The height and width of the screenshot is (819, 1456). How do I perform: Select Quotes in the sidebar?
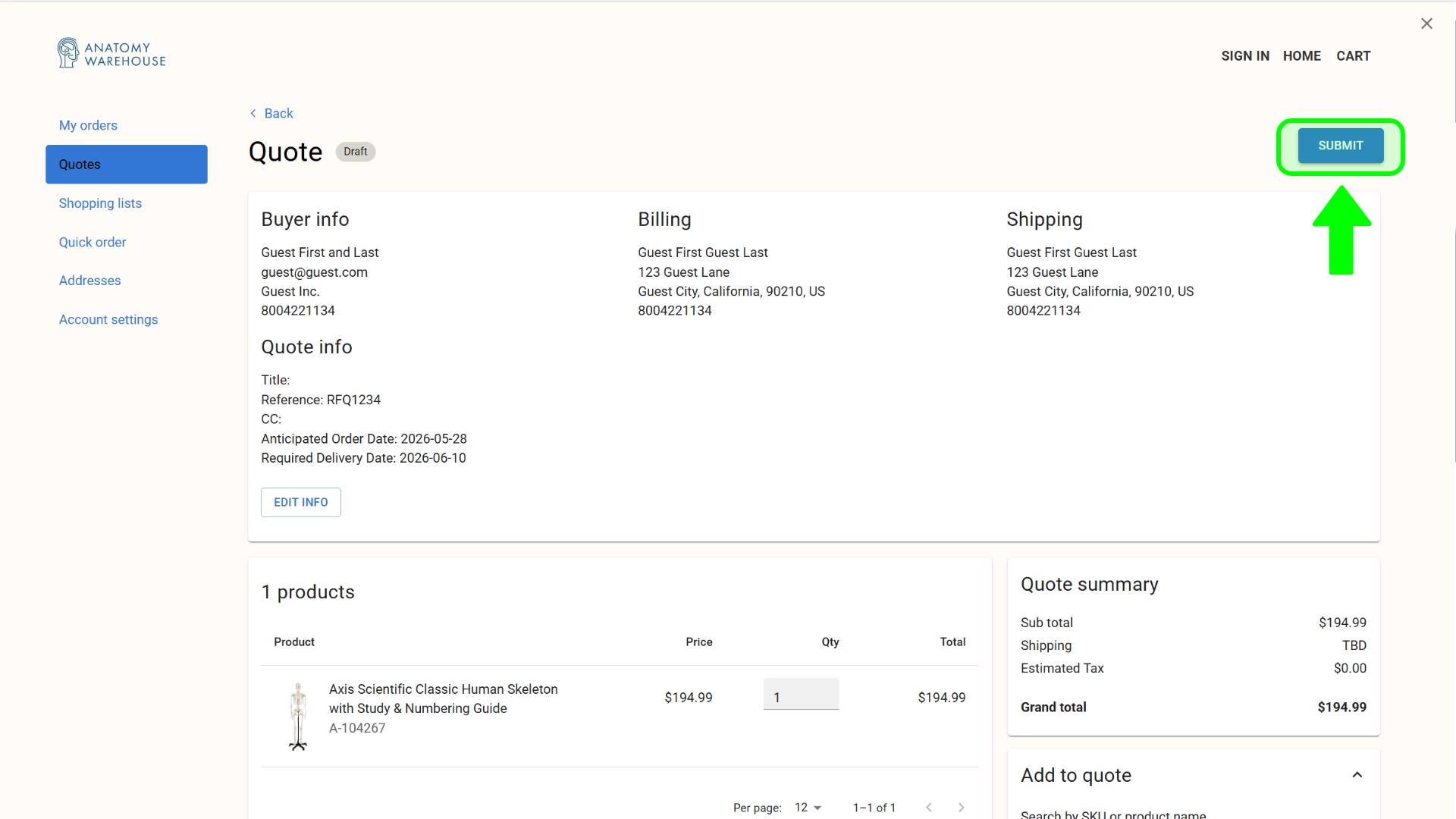tap(127, 165)
